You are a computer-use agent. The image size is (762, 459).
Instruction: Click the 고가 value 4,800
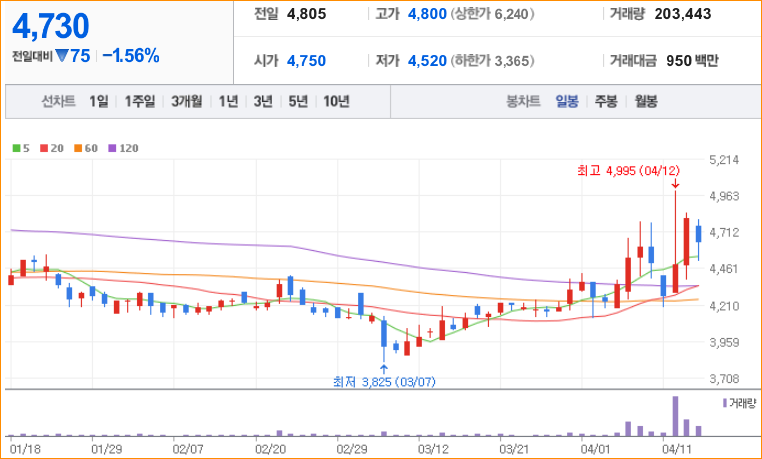[427, 14]
